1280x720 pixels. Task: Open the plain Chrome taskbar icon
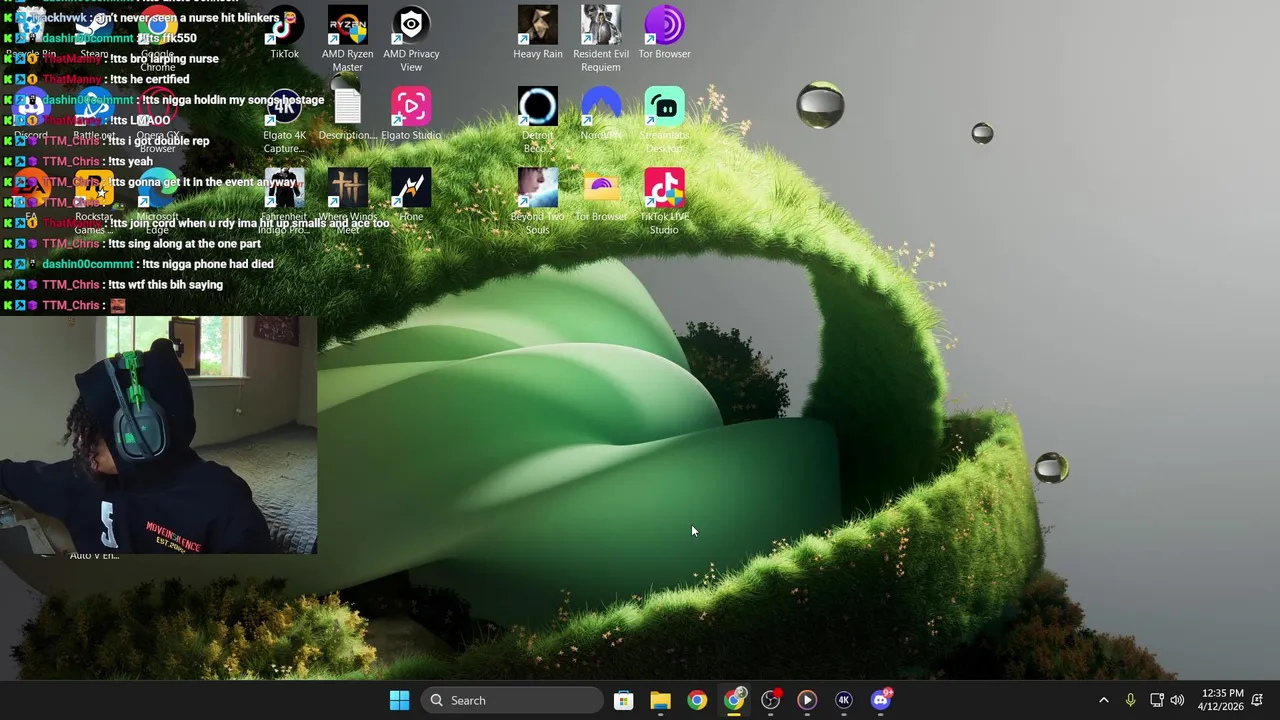[x=697, y=700]
